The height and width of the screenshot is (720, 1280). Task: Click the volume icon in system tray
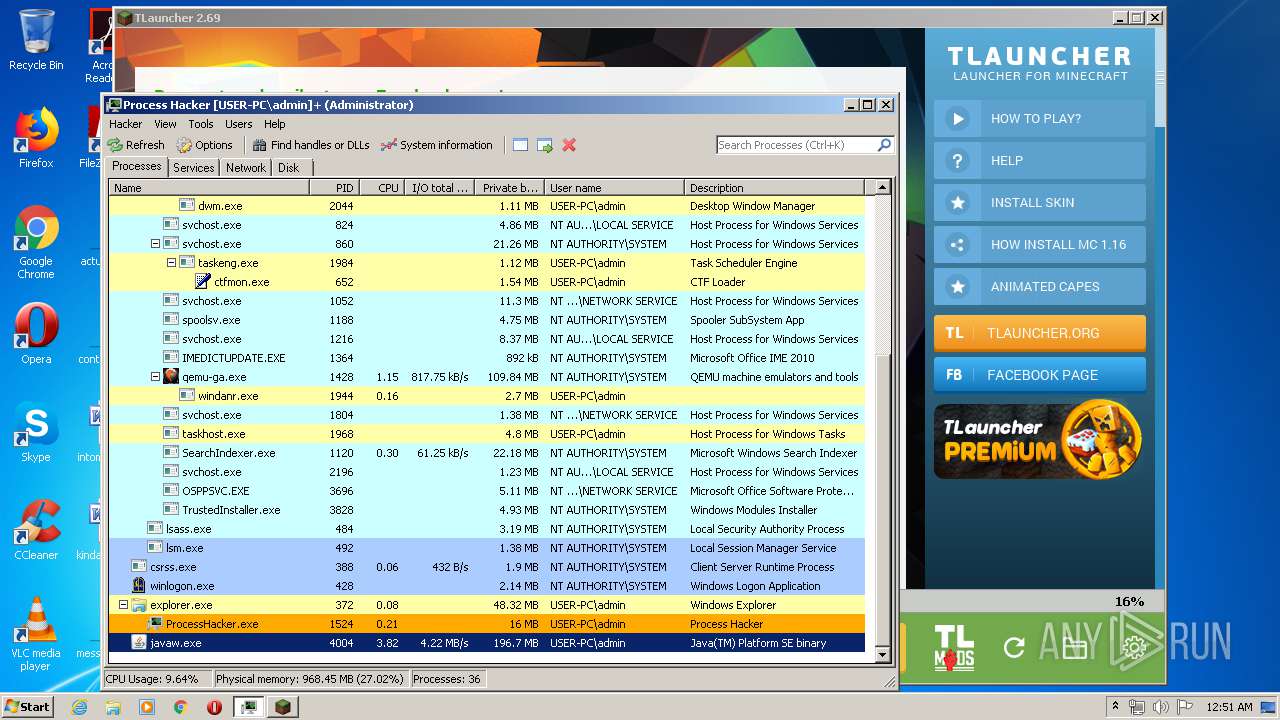1160,707
